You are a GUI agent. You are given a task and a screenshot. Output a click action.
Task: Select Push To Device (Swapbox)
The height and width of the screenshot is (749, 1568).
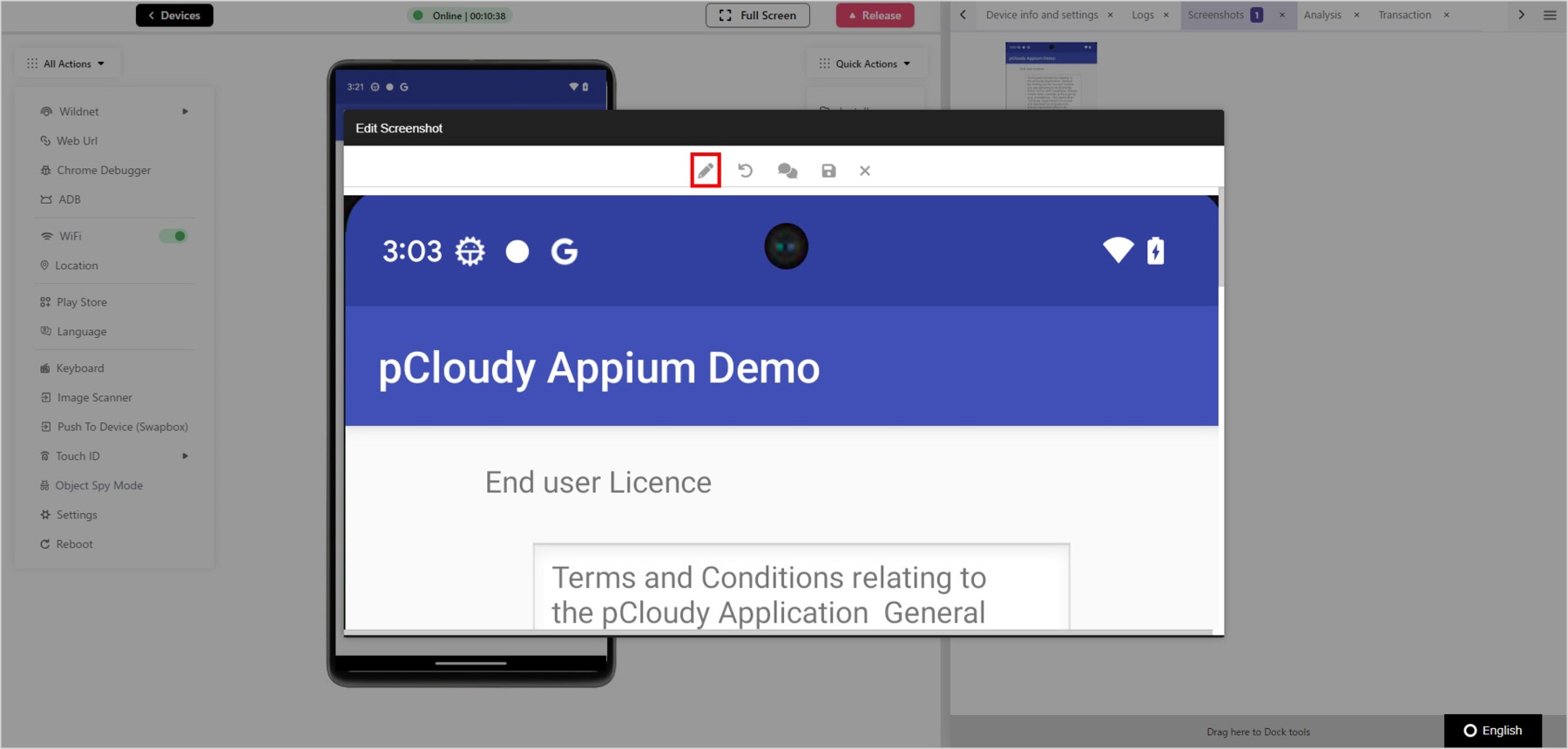113,427
